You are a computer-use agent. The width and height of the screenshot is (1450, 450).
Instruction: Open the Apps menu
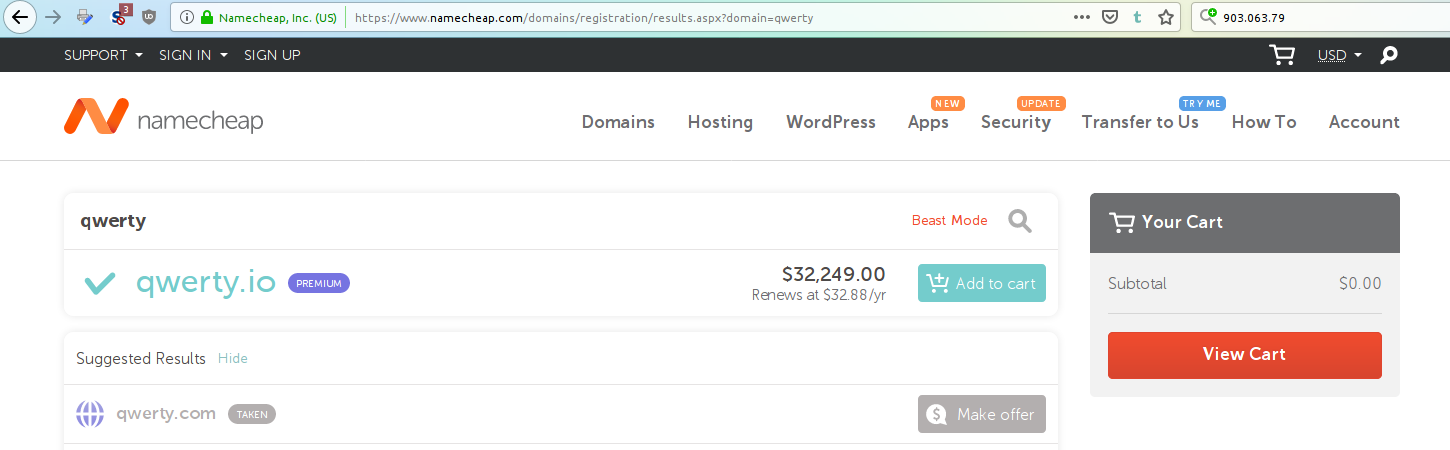point(928,122)
